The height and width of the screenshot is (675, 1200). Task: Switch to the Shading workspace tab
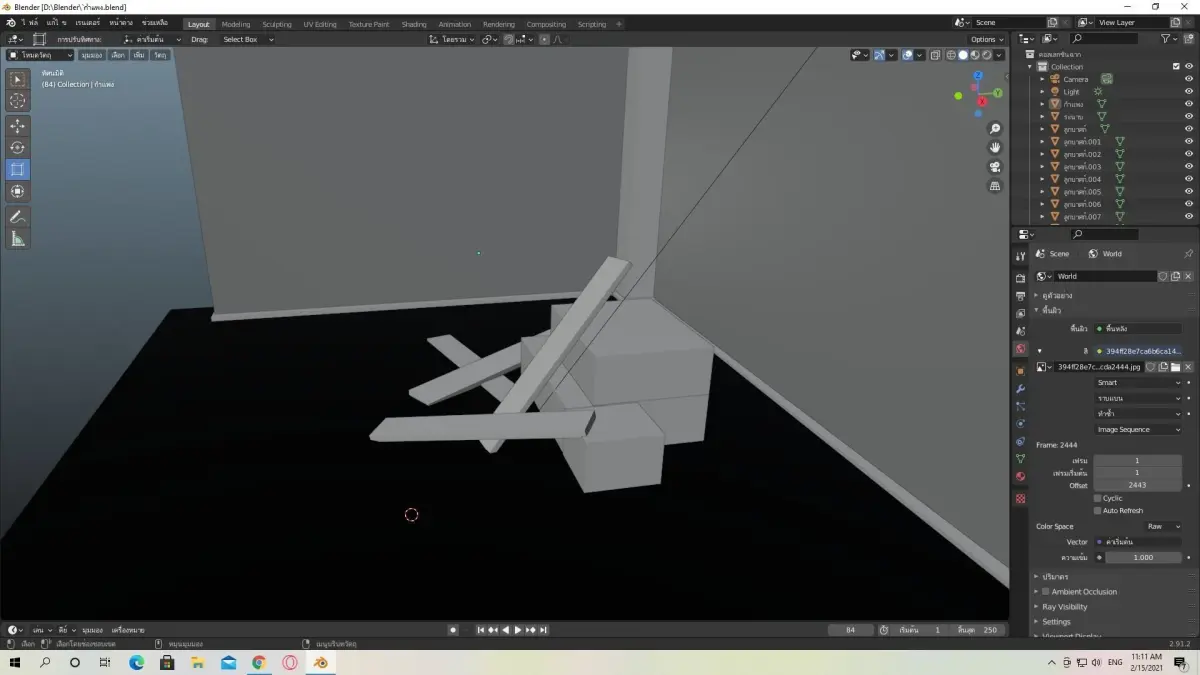tap(414, 24)
